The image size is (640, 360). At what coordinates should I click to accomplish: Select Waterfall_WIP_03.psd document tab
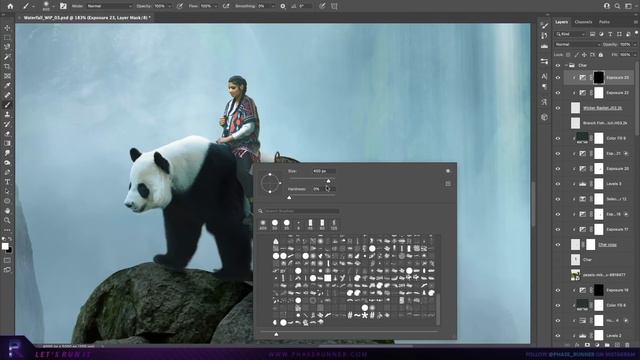(87, 18)
